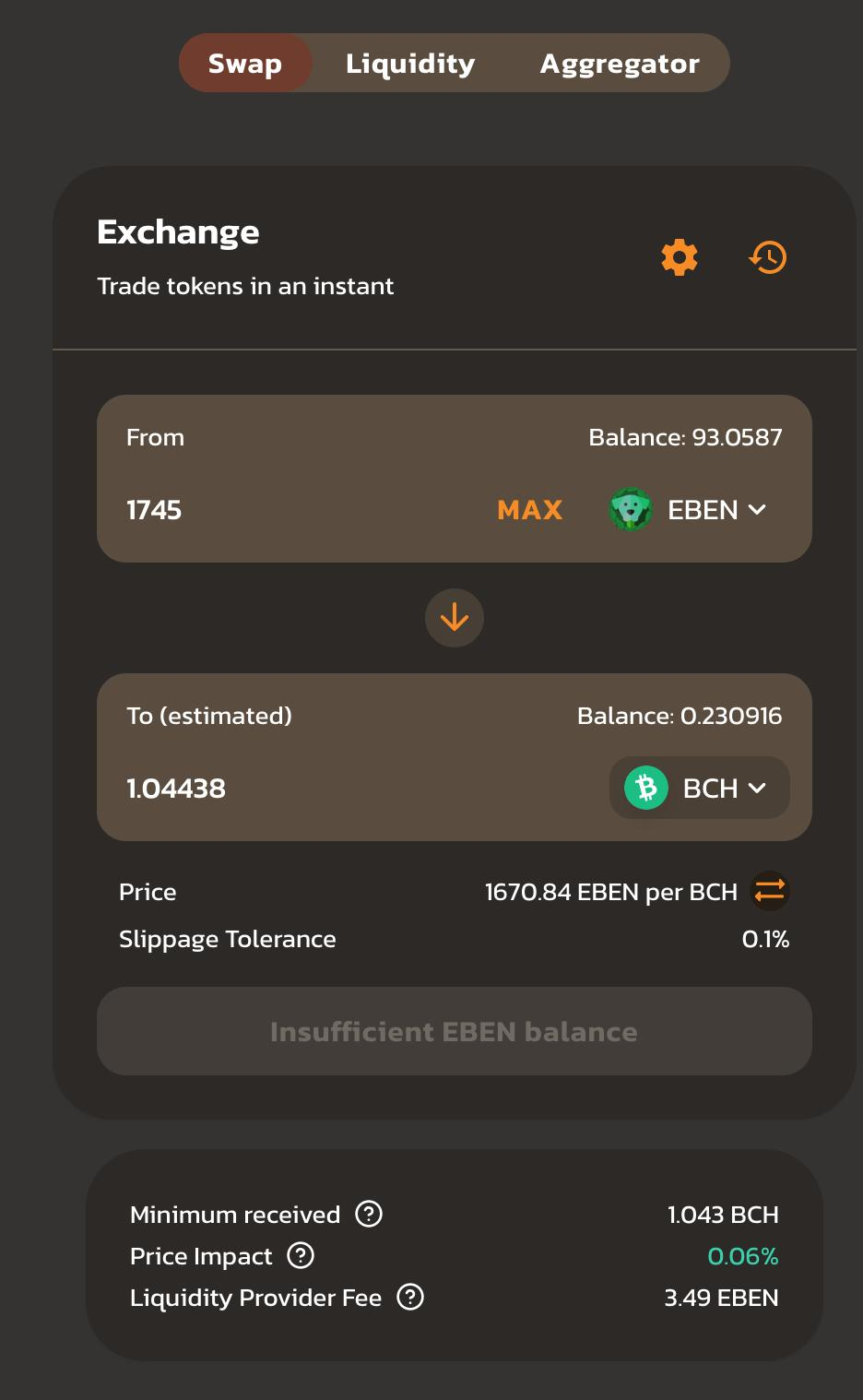Open recent transactions history icon

768,257
